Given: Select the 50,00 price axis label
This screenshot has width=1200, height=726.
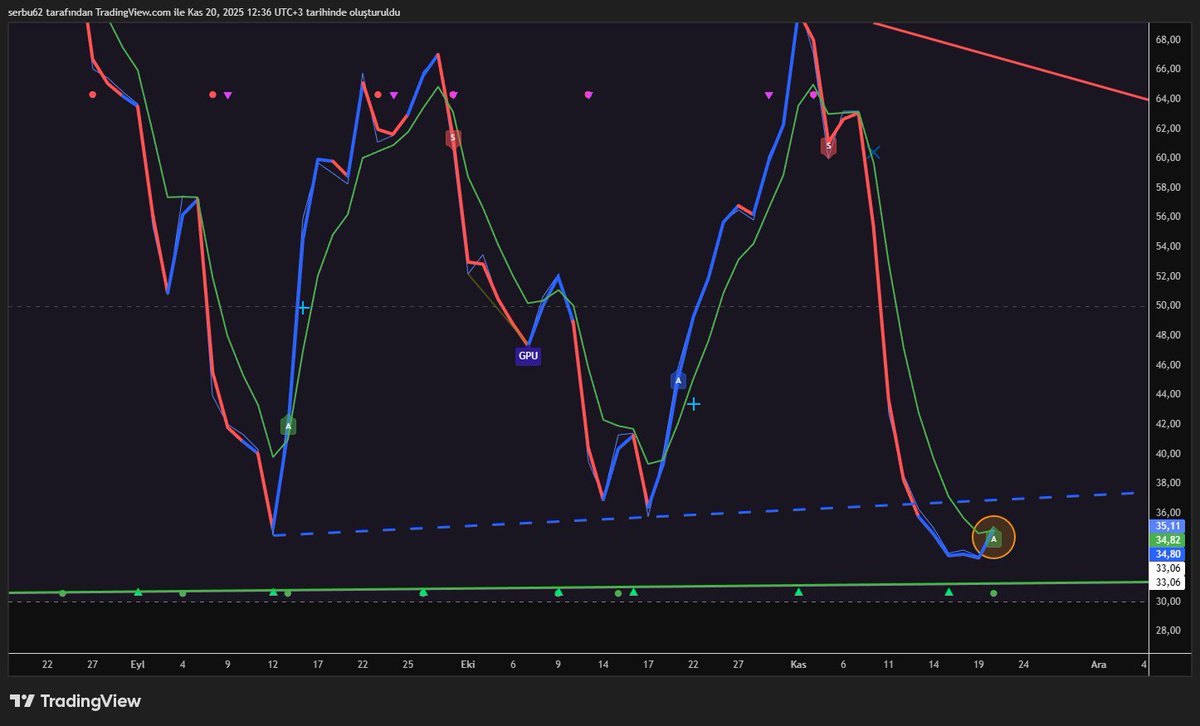Looking at the screenshot, I should [x=1169, y=305].
